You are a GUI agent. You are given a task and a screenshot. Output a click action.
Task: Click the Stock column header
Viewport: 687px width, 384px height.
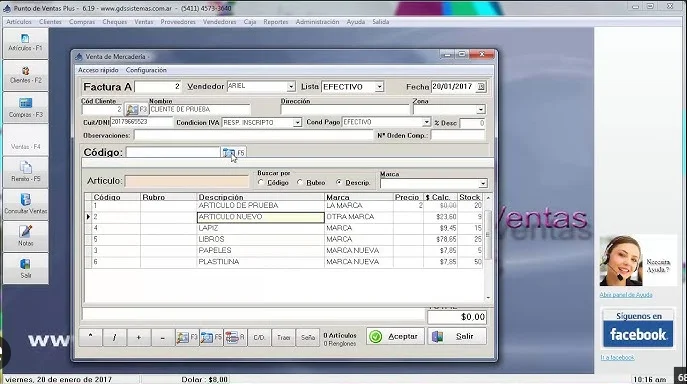(x=470, y=197)
